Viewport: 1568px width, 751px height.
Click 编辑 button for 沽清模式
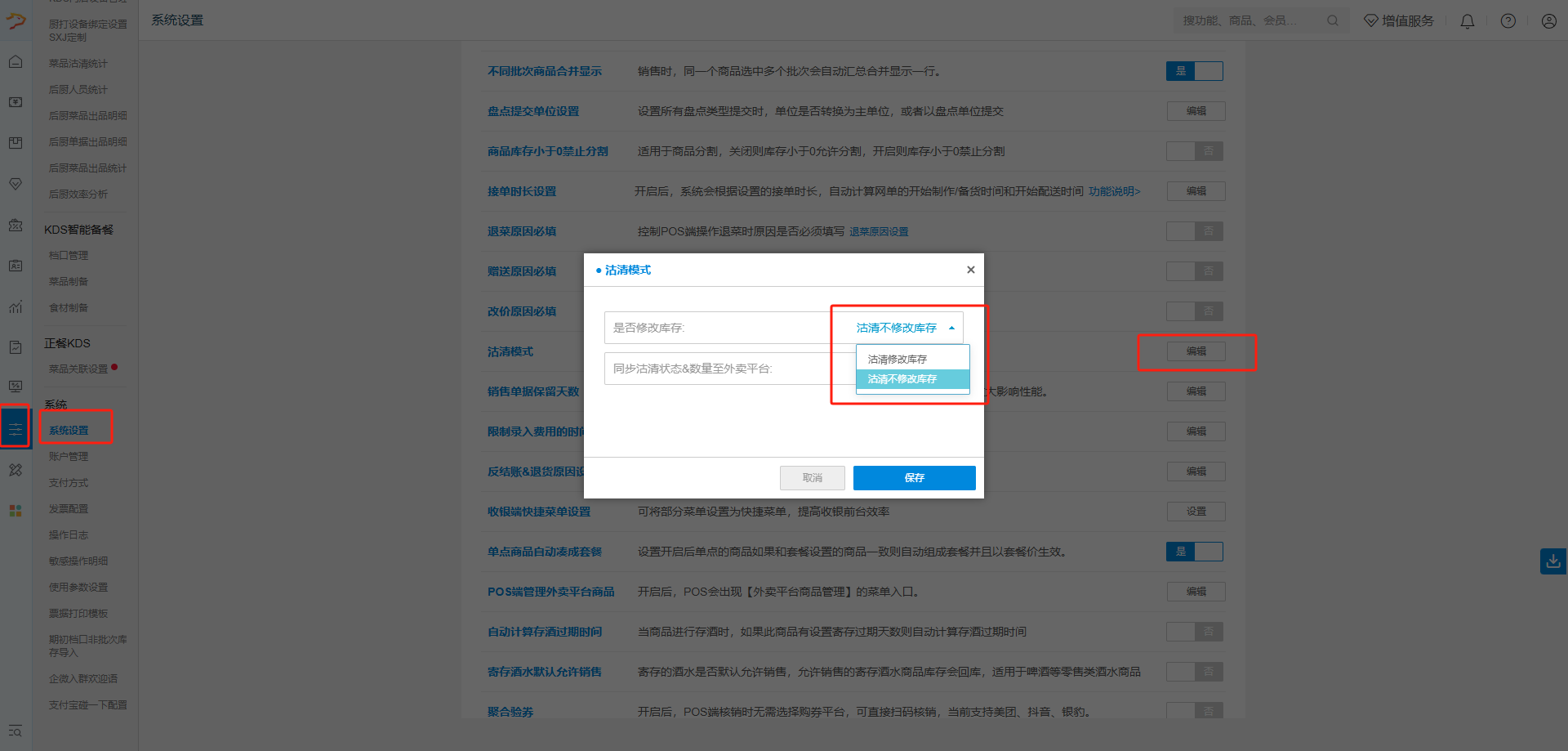click(1196, 351)
